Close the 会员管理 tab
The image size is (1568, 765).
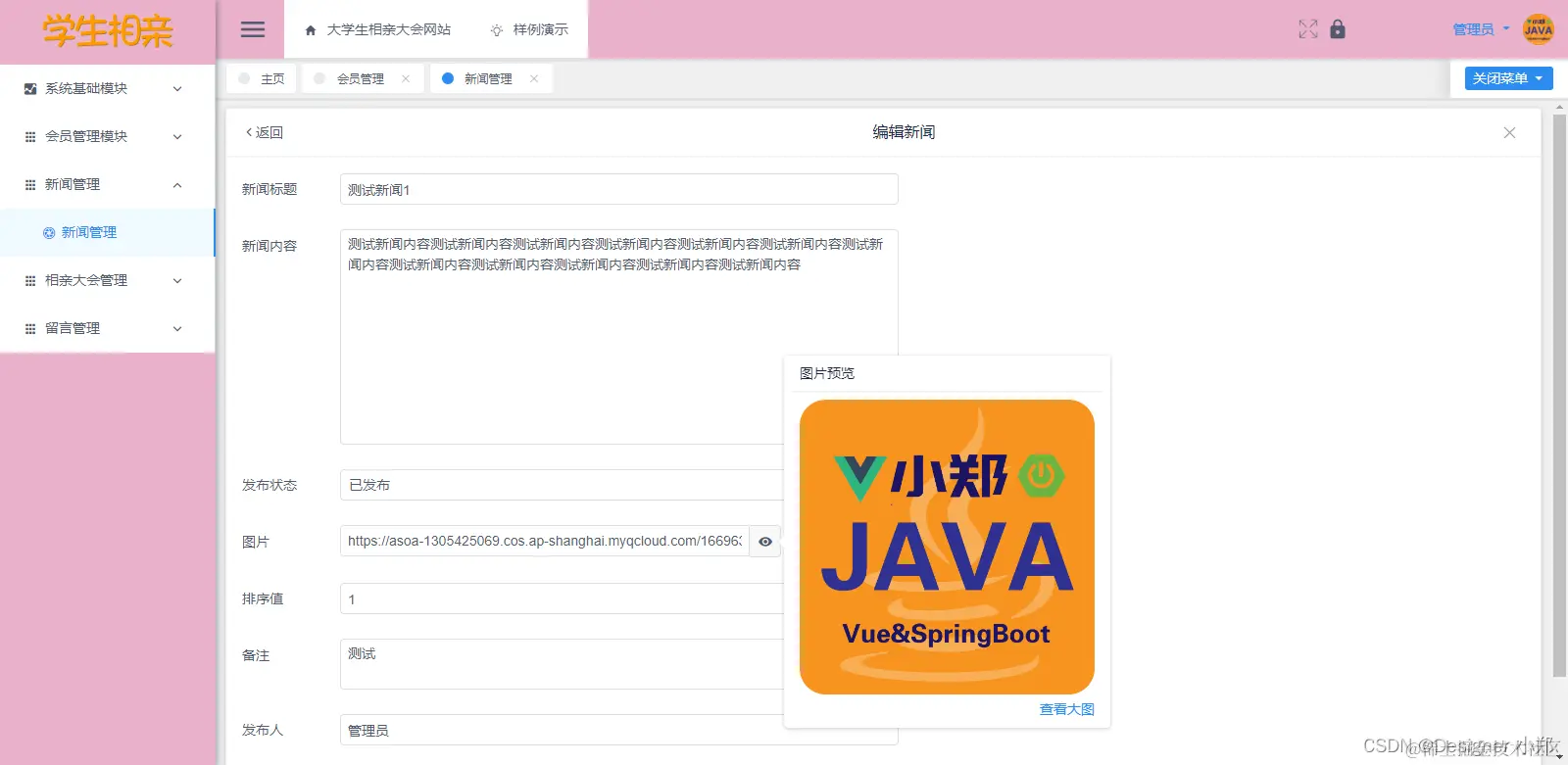(x=406, y=78)
